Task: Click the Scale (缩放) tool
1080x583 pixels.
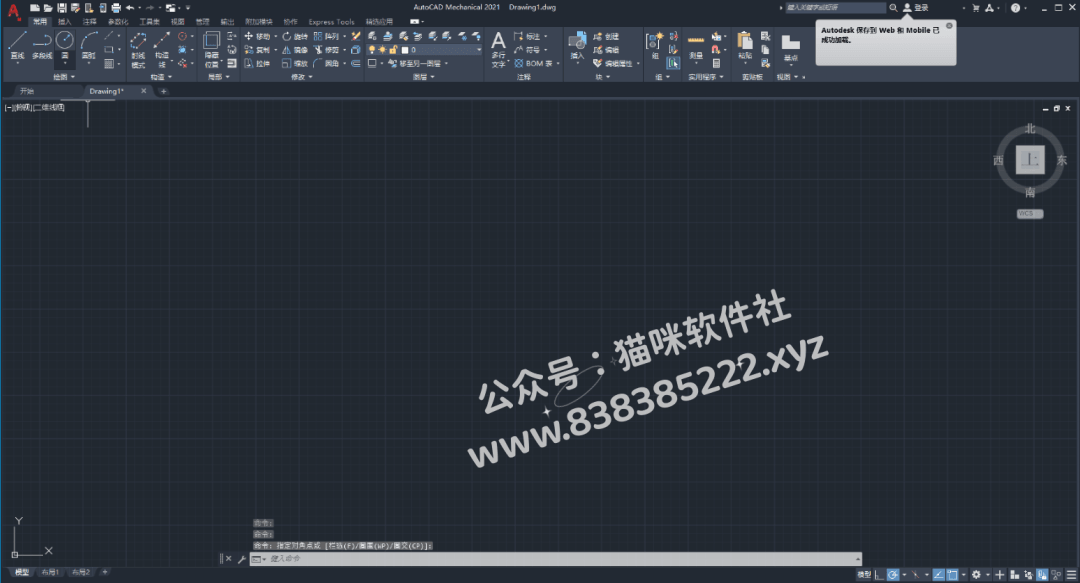Action: [295, 63]
